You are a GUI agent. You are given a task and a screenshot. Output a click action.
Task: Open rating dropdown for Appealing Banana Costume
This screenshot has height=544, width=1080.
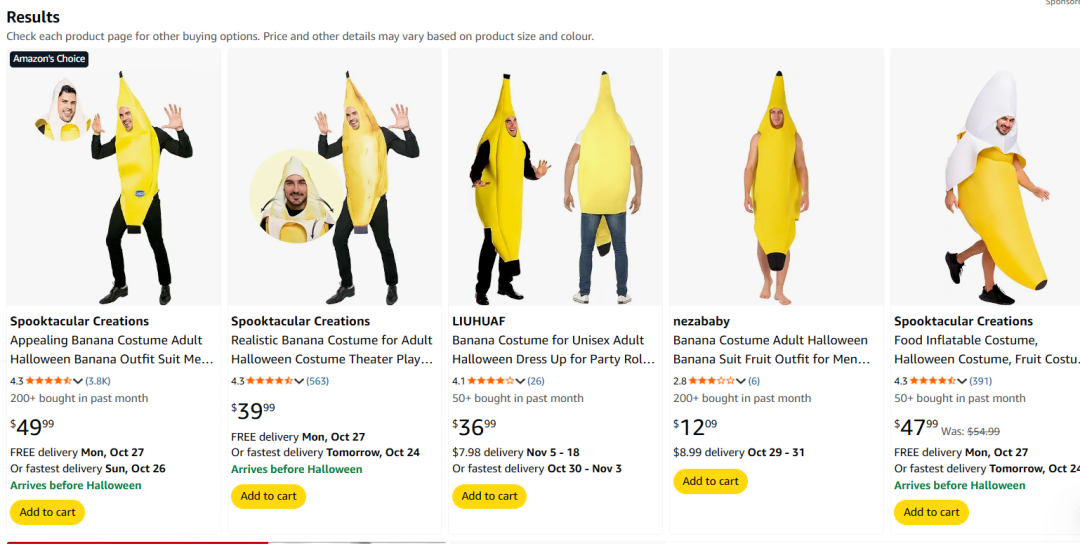click(78, 381)
